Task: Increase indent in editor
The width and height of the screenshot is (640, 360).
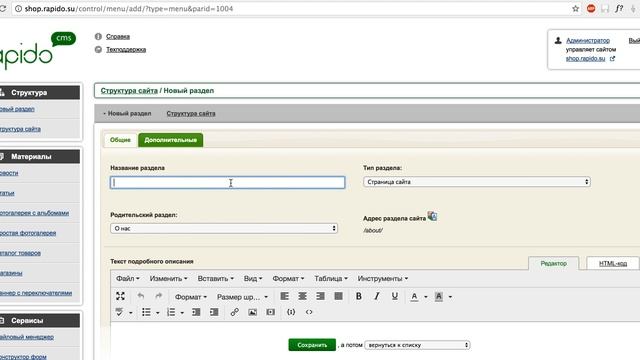Action: [214, 312]
